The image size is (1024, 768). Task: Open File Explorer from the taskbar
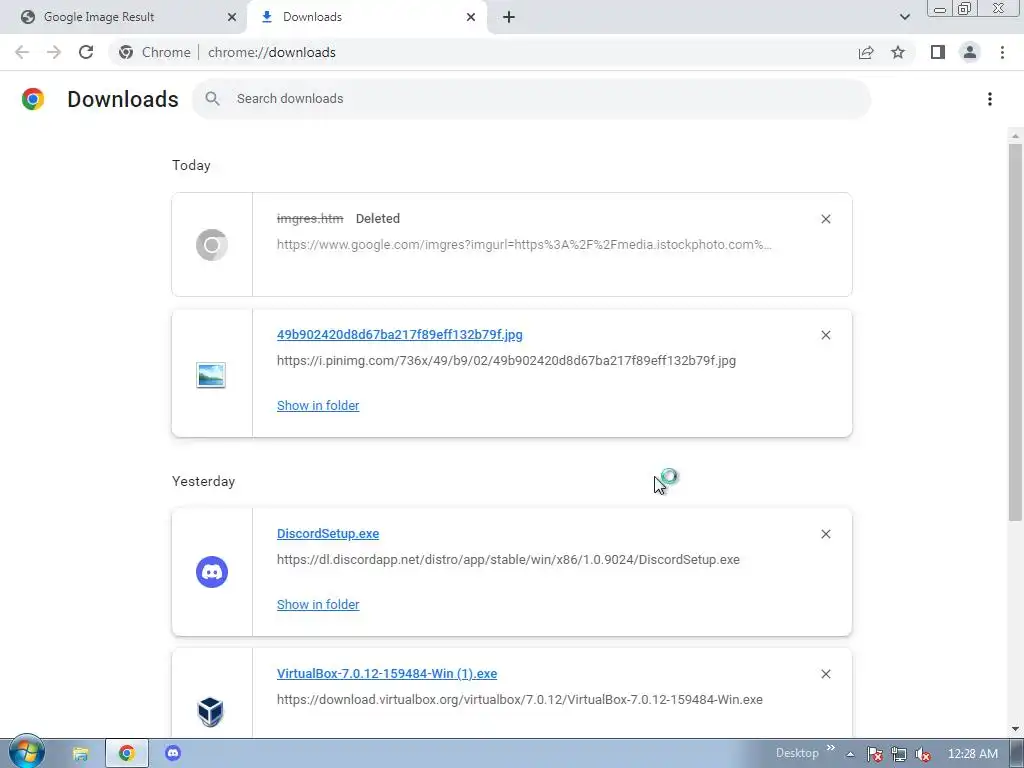point(80,754)
